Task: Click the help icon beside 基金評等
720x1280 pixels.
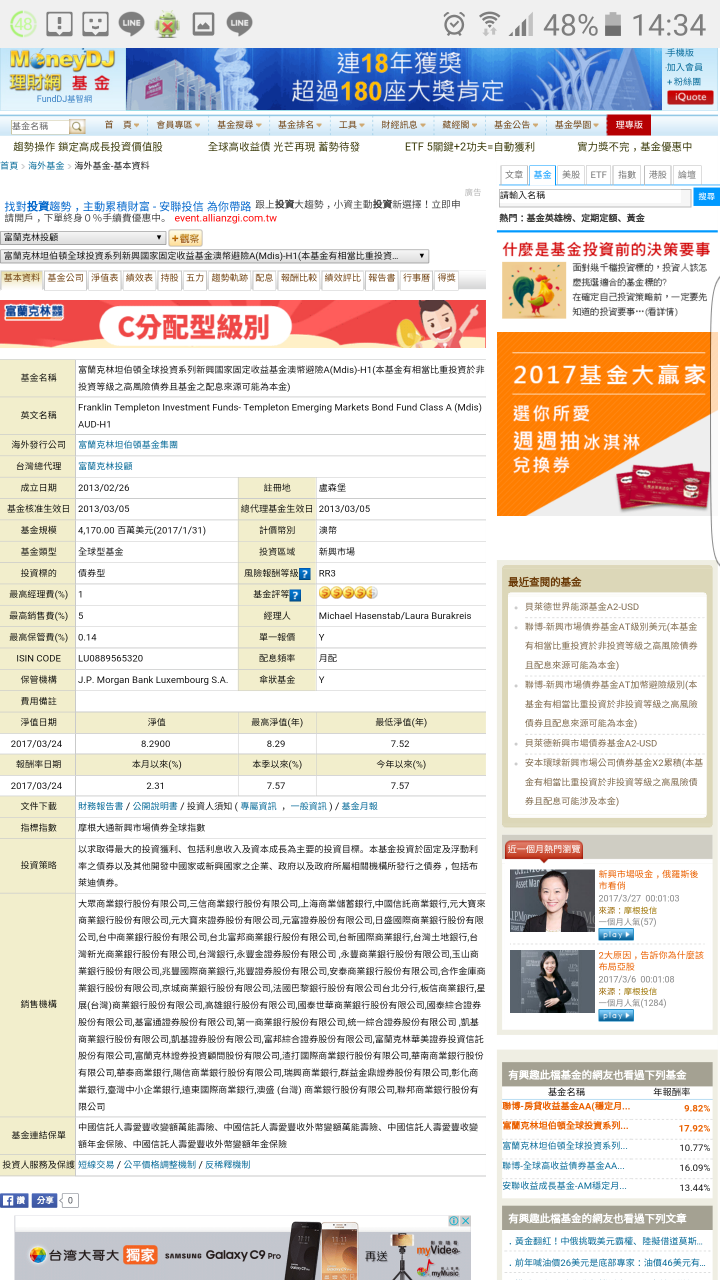Action: (x=294, y=595)
